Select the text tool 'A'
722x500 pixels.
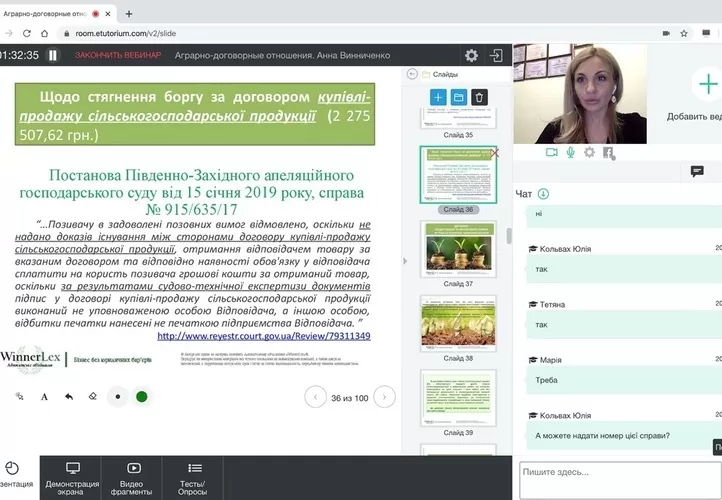click(44, 397)
